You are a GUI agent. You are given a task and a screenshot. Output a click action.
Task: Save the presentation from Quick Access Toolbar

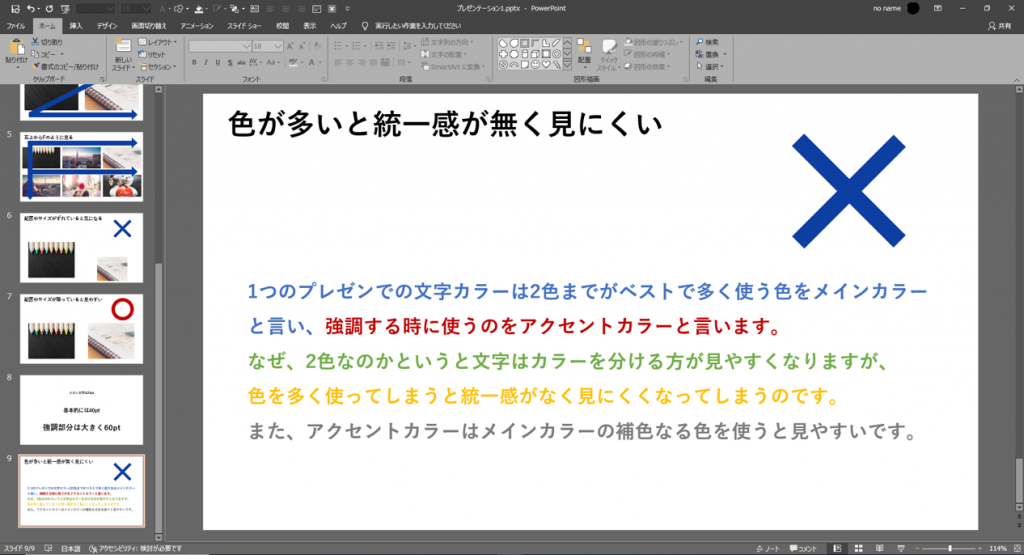coord(15,8)
